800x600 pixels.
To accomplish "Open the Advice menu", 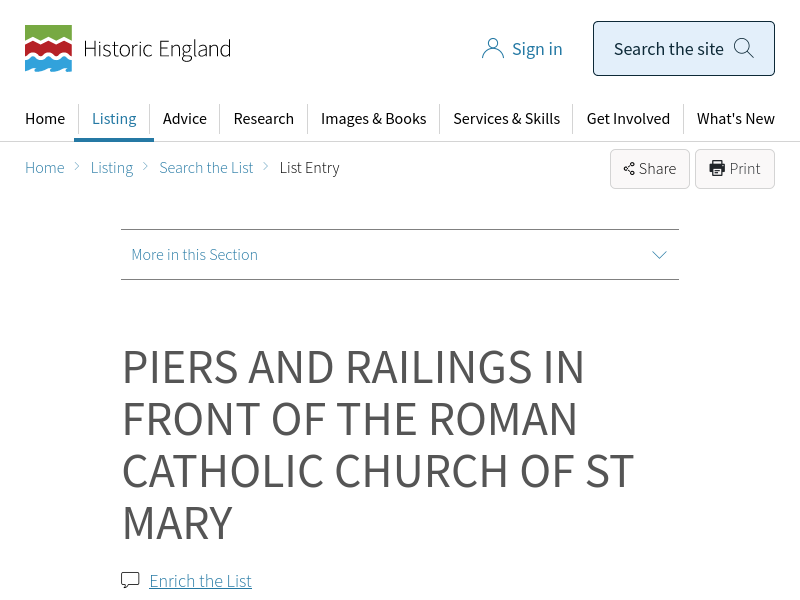I will point(185,119).
